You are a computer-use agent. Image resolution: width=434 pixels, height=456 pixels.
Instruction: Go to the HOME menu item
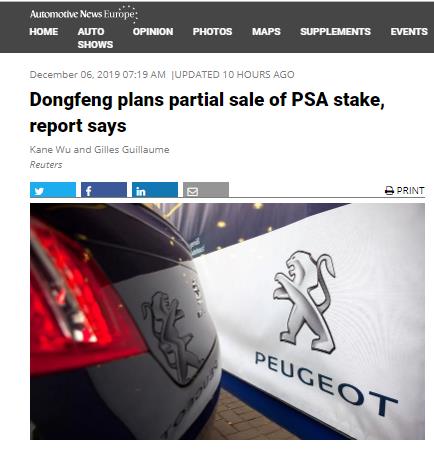tap(44, 31)
